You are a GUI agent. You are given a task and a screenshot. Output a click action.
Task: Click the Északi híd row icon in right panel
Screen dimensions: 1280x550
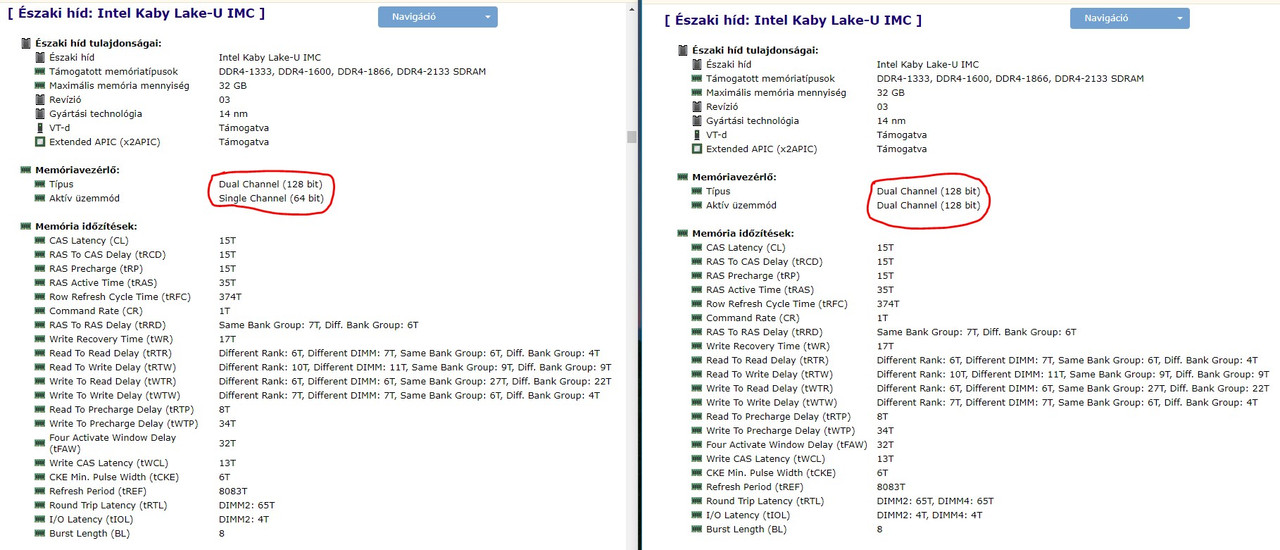697,65
